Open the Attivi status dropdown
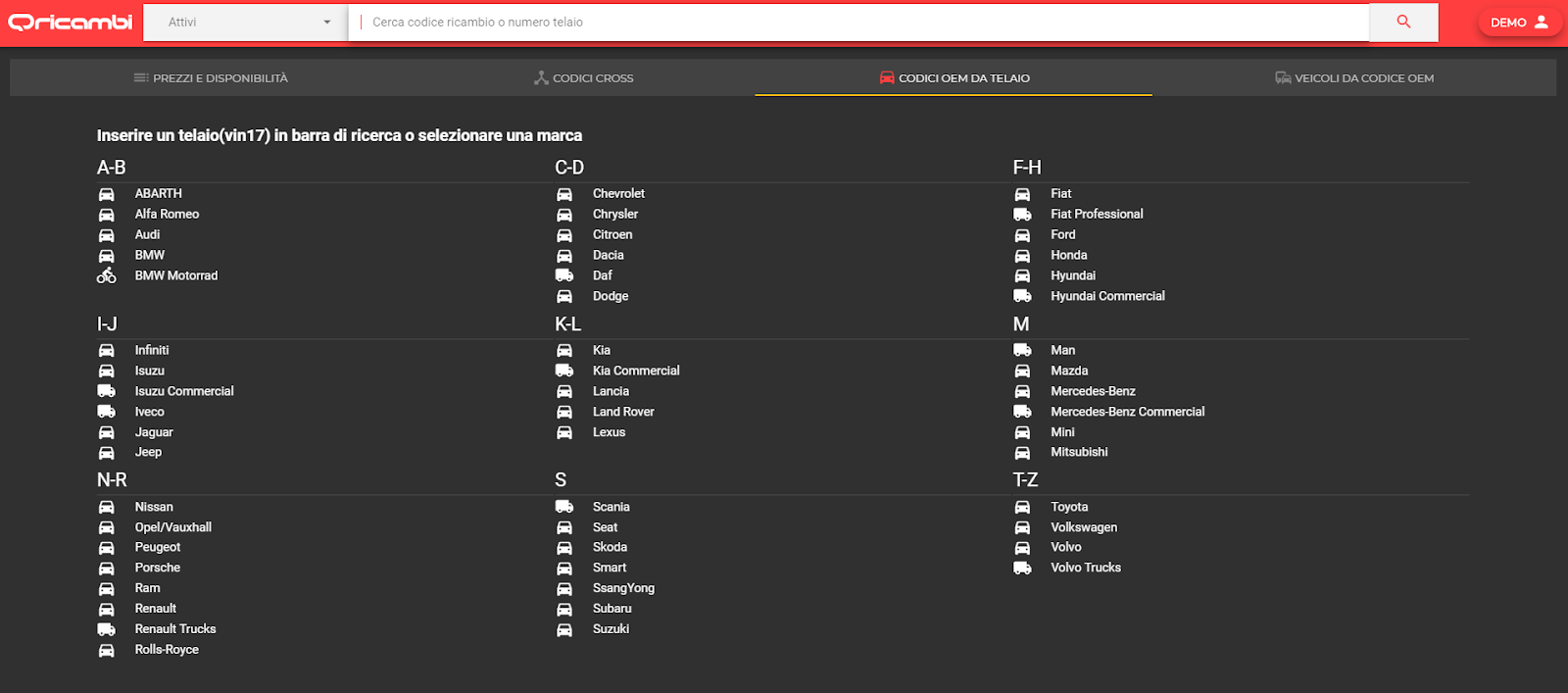This screenshot has width=1568, height=693. click(x=246, y=22)
